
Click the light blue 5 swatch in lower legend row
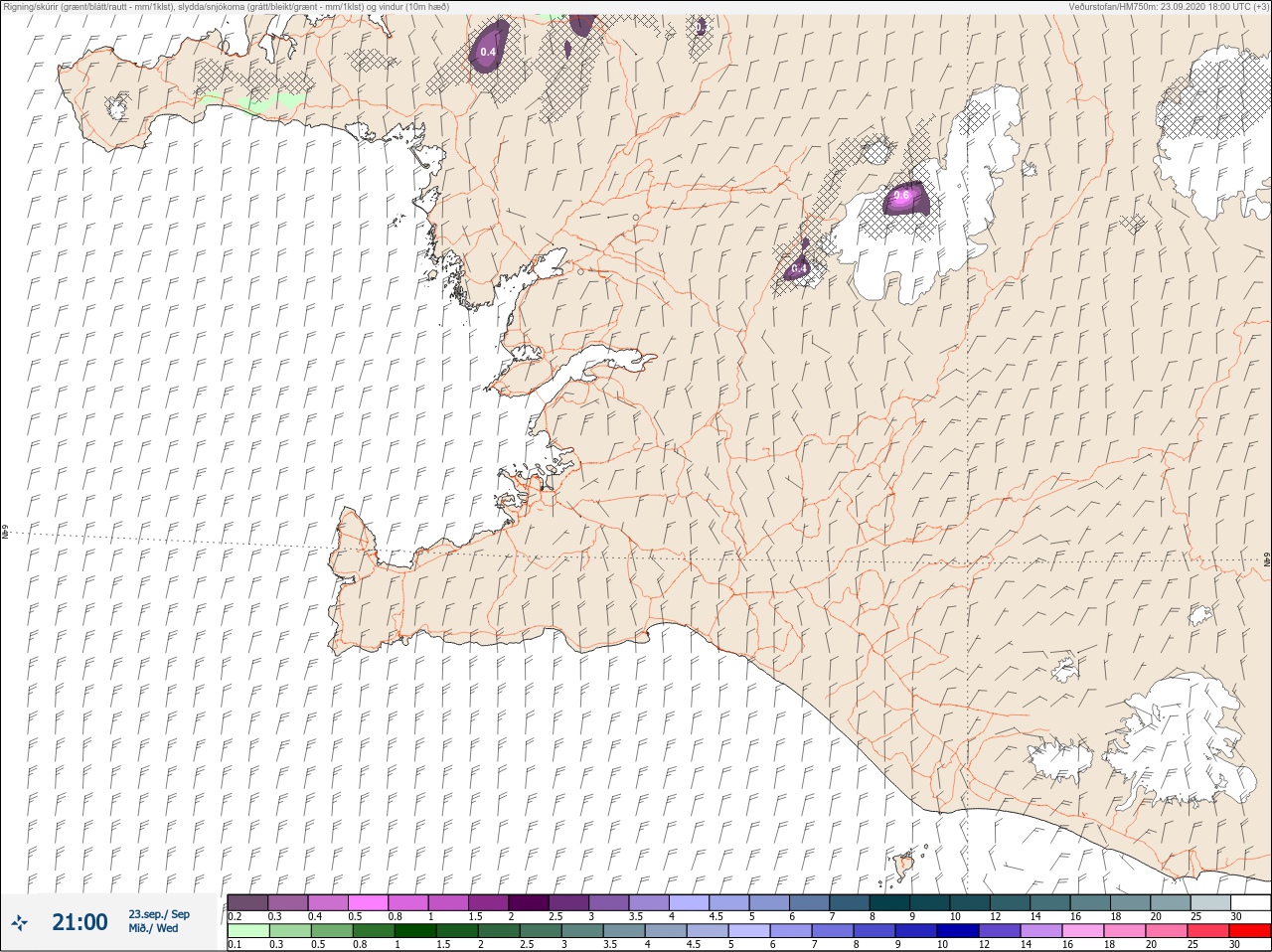(x=749, y=931)
